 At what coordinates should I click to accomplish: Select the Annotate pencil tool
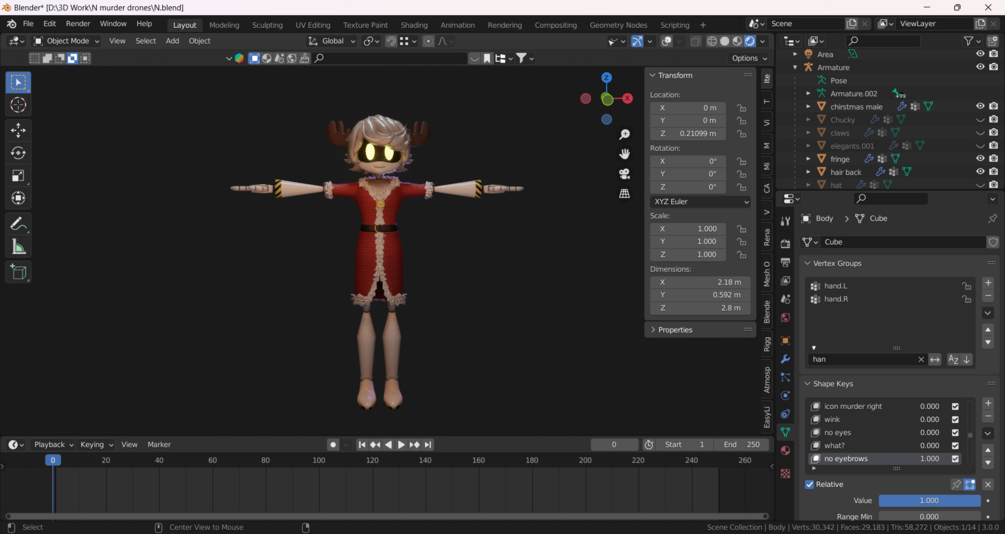coord(18,224)
